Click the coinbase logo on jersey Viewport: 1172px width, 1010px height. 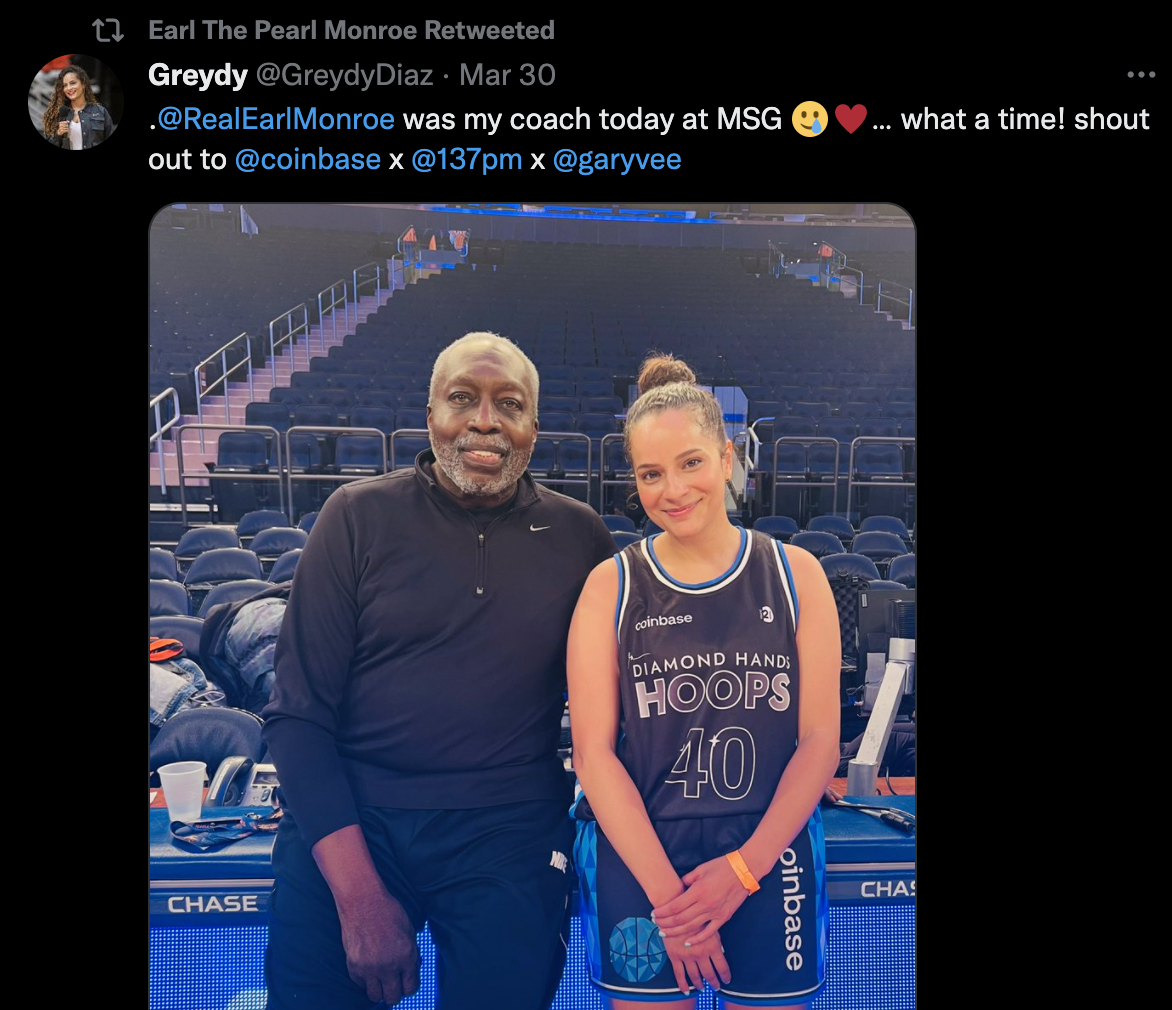pos(664,621)
